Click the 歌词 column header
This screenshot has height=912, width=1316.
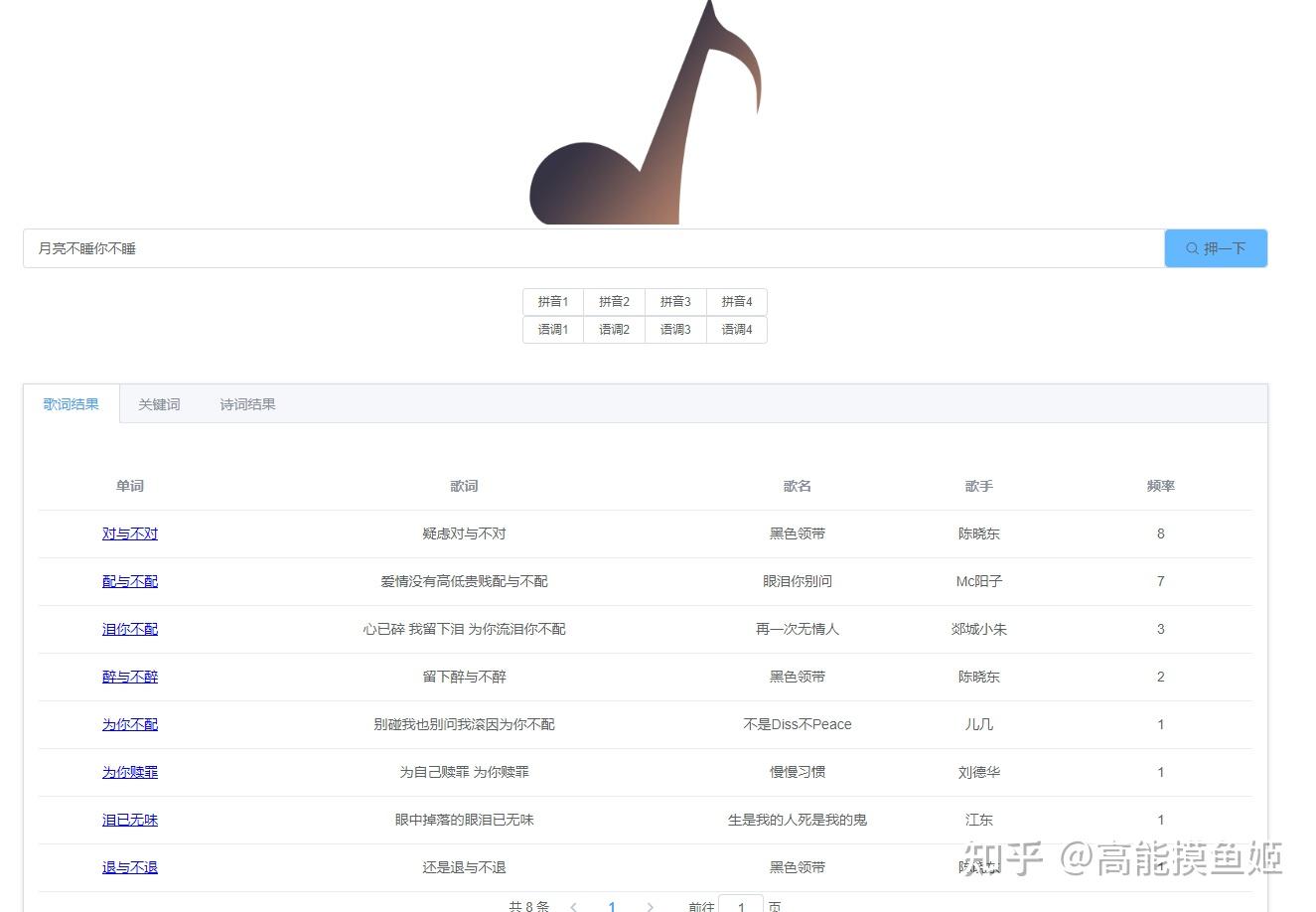pos(464,486)
